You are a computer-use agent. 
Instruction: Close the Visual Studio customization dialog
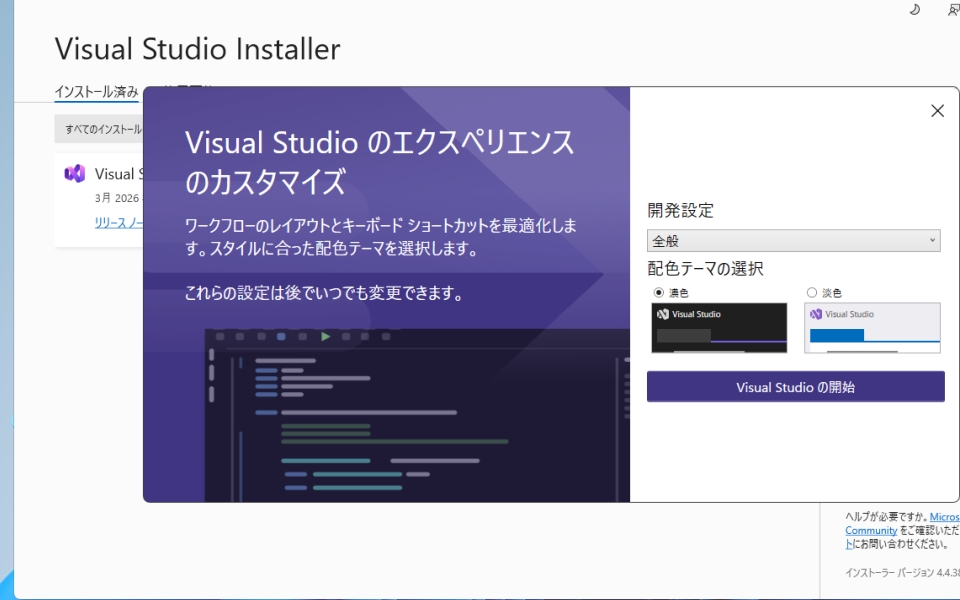click(x=937, y=111)
